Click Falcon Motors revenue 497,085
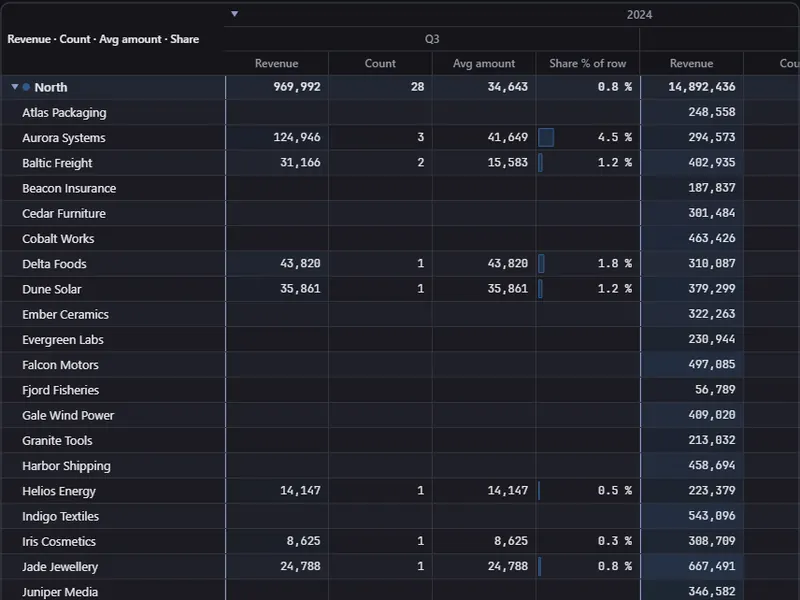Viewport: 800px width, 600px height. coord(712,364)
